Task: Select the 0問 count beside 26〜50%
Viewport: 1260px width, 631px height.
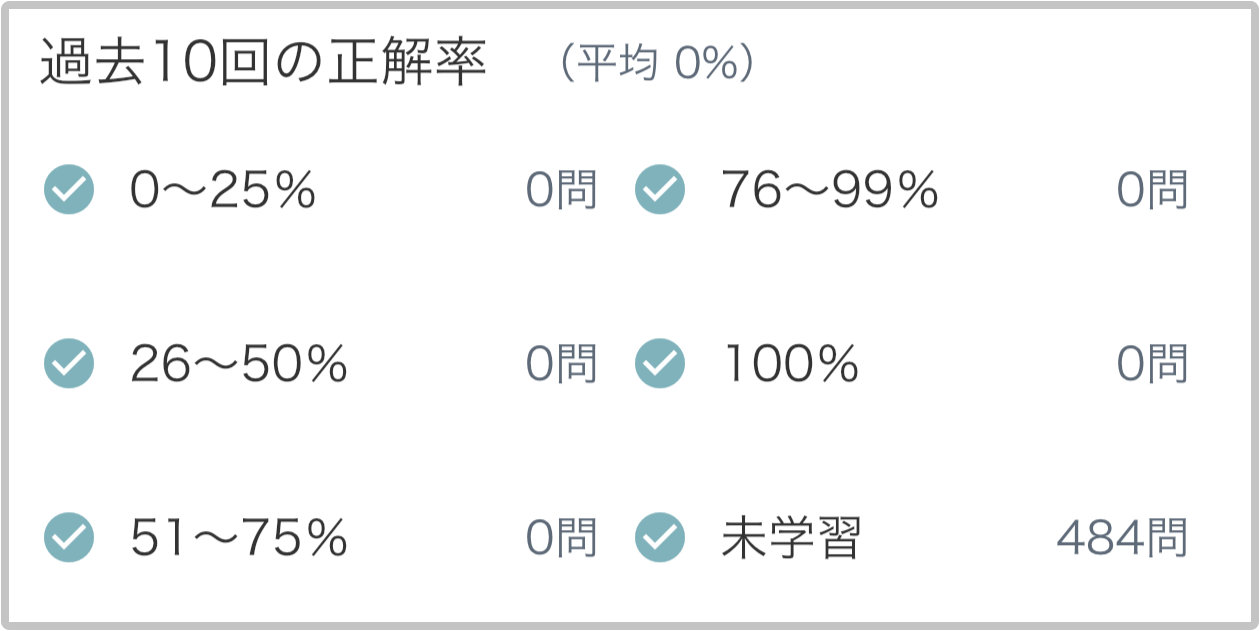Action: coord(561,364)
